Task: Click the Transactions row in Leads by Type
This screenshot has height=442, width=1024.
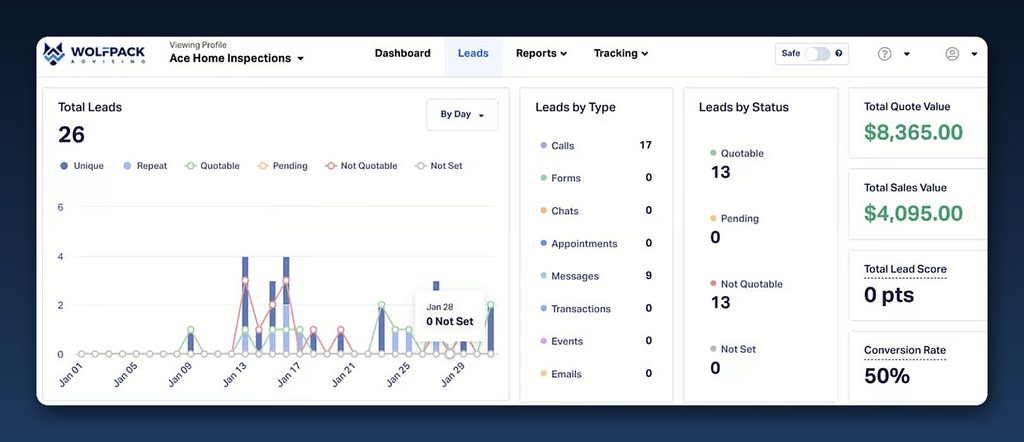Action: 596,309
